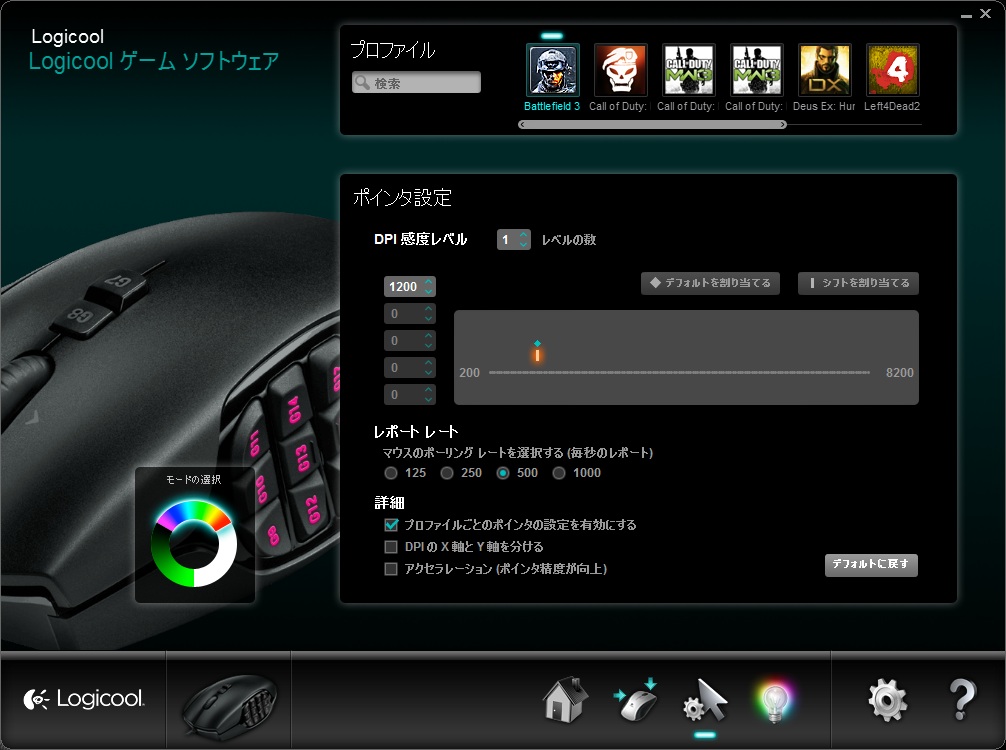Select the Call of Duty skull profile icon
The height and width of the screenshot is (750, 1006).
click(x=620, y=70)
